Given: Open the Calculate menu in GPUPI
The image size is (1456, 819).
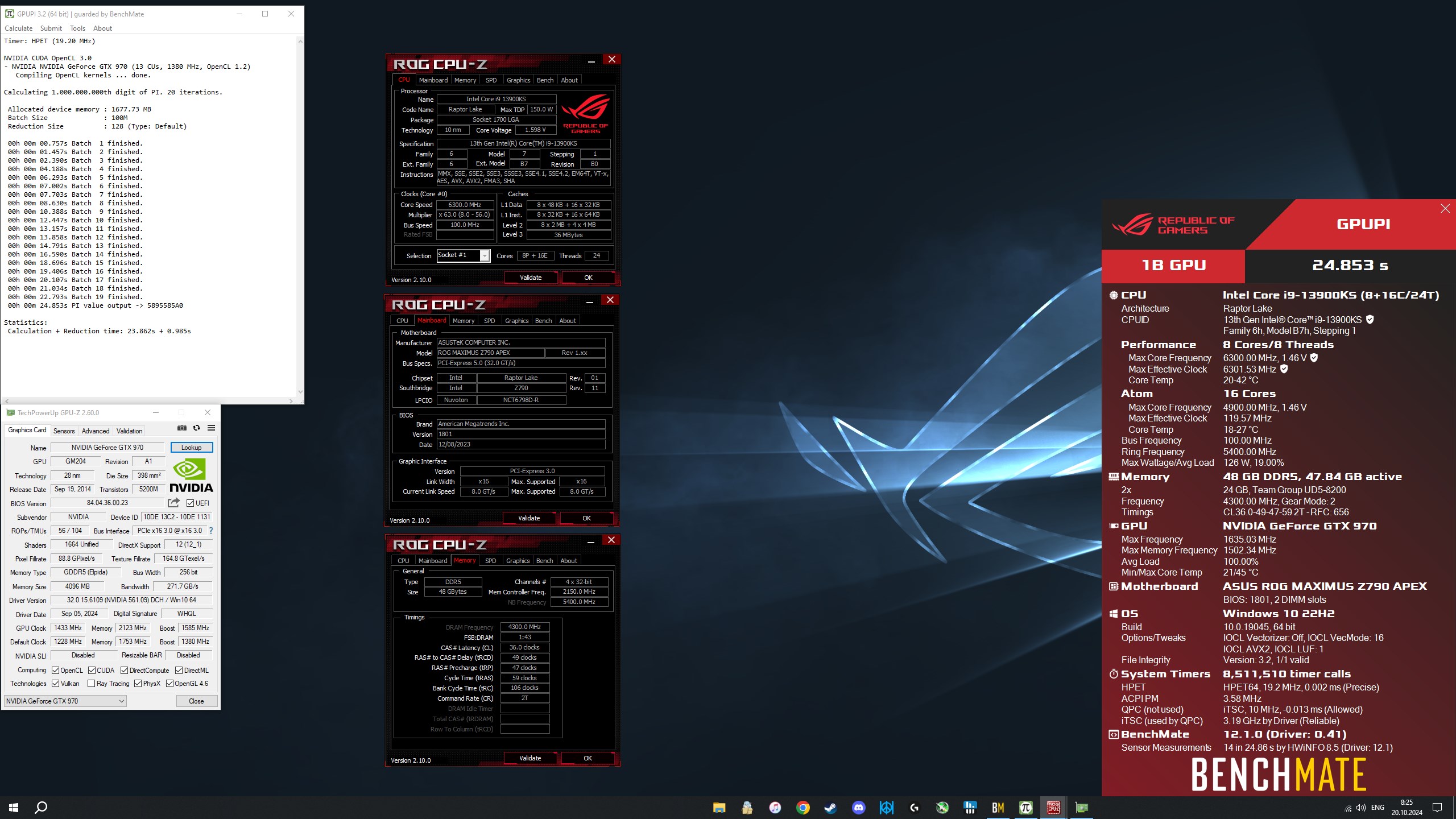Looking at the screenshot, I should (19, 28).
